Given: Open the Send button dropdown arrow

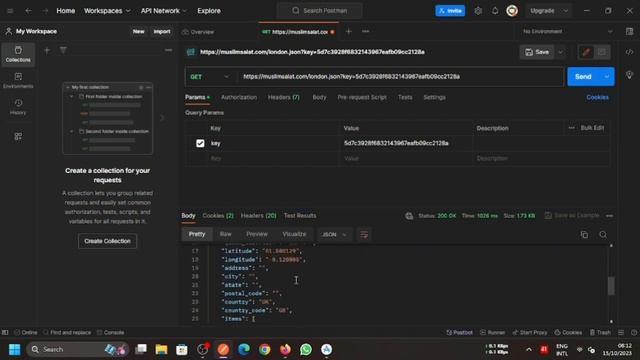Looking at the screenshot, I should click(x=607, y=77).
